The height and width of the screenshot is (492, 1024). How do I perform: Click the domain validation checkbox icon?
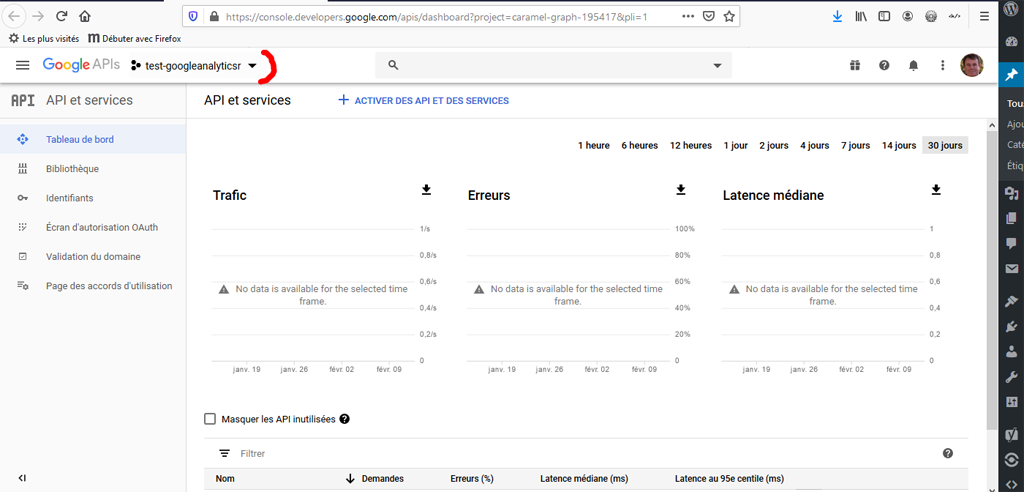22,257
